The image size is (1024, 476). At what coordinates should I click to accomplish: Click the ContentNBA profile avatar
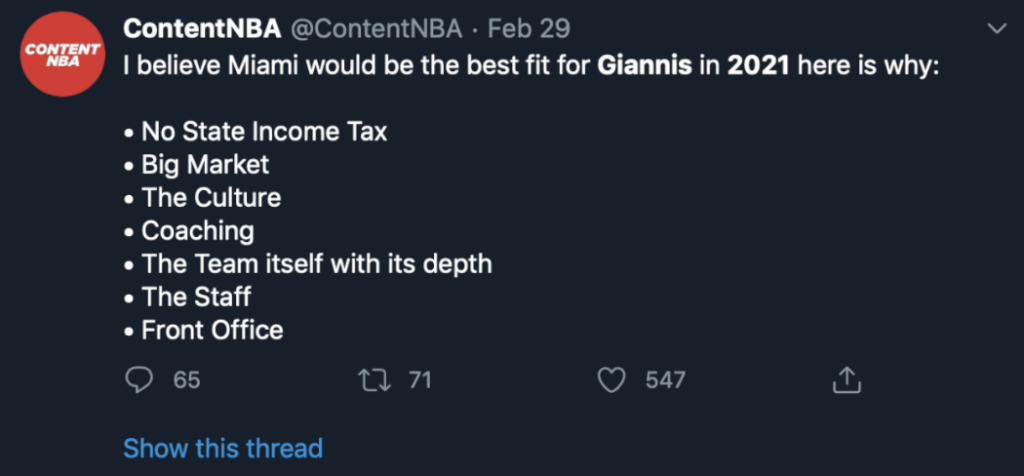[63, 54]
